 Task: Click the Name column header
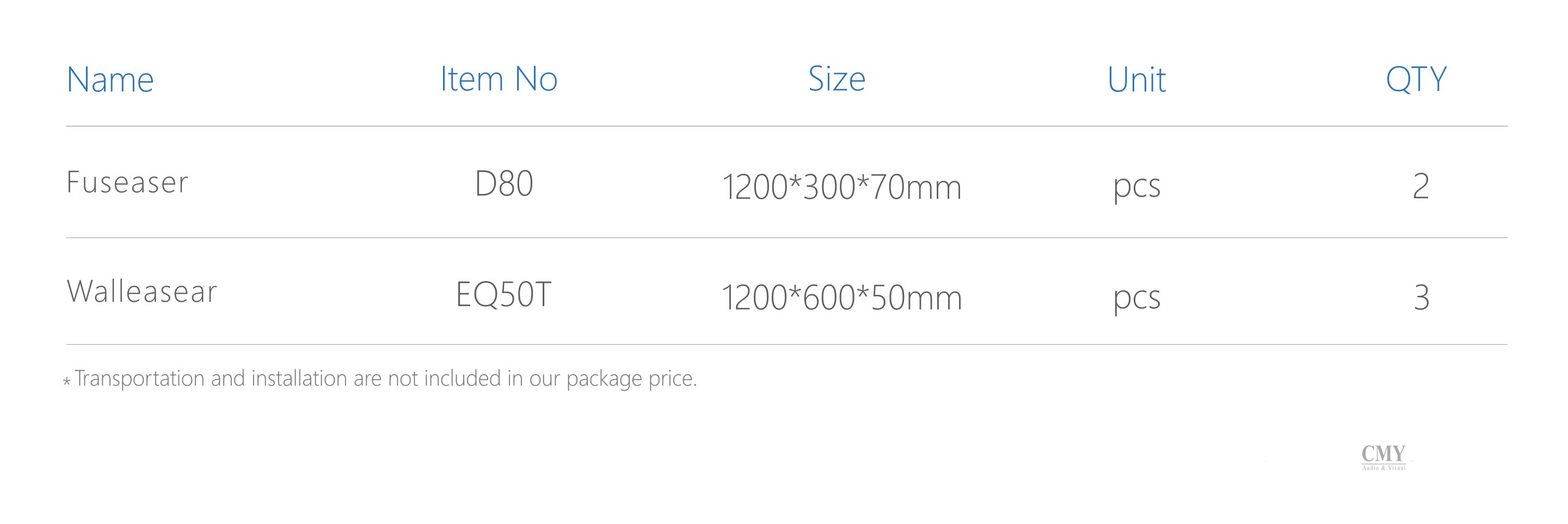[110, 80]
